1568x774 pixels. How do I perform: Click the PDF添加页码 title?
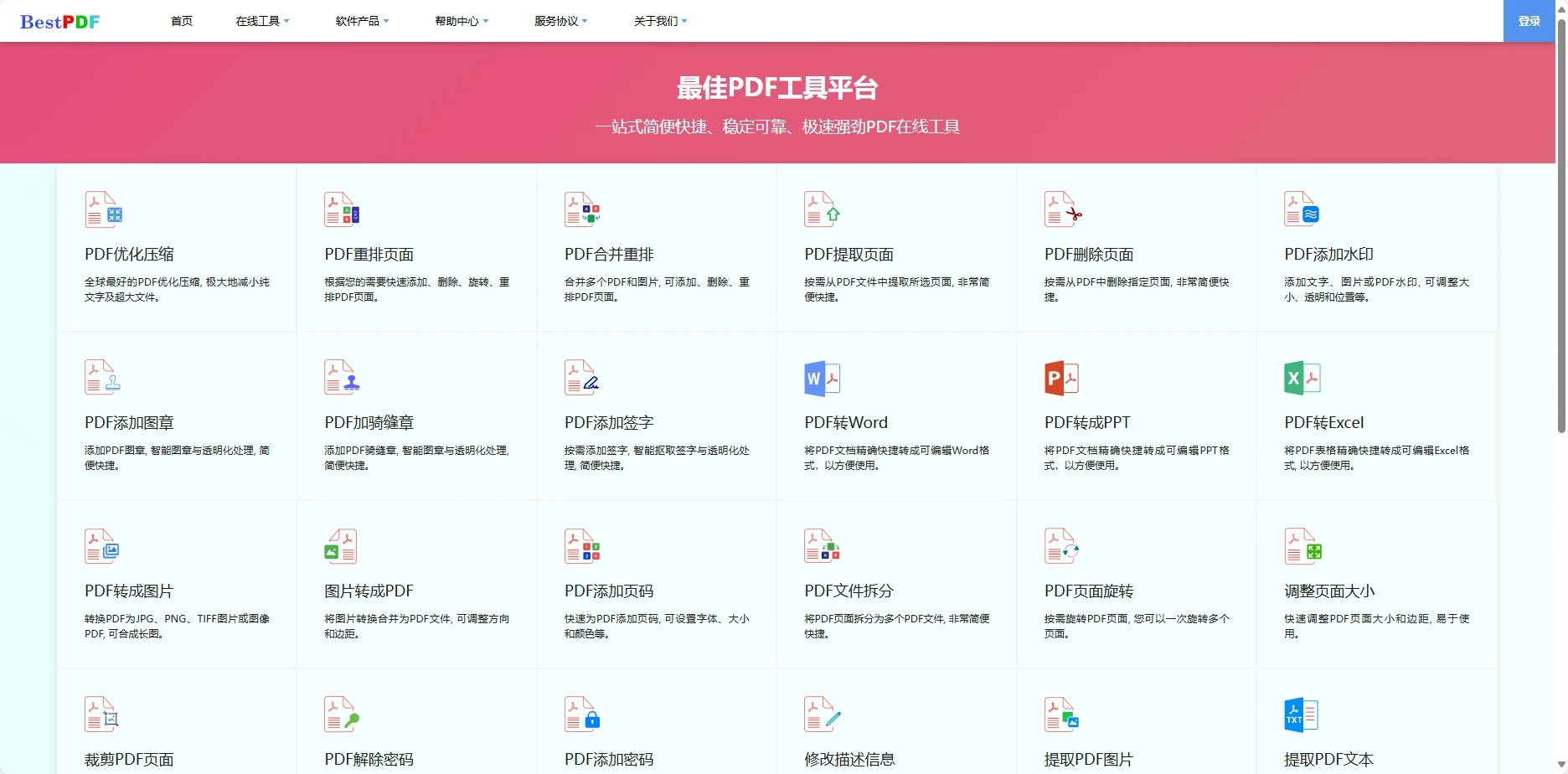[x=609, y=591]
